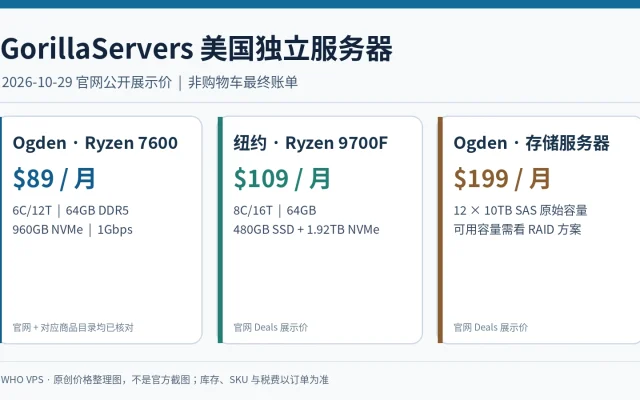Select the 12 × 10TB SAS 原始容量 line
Viewport: 640px width, 400px height.
520,211
